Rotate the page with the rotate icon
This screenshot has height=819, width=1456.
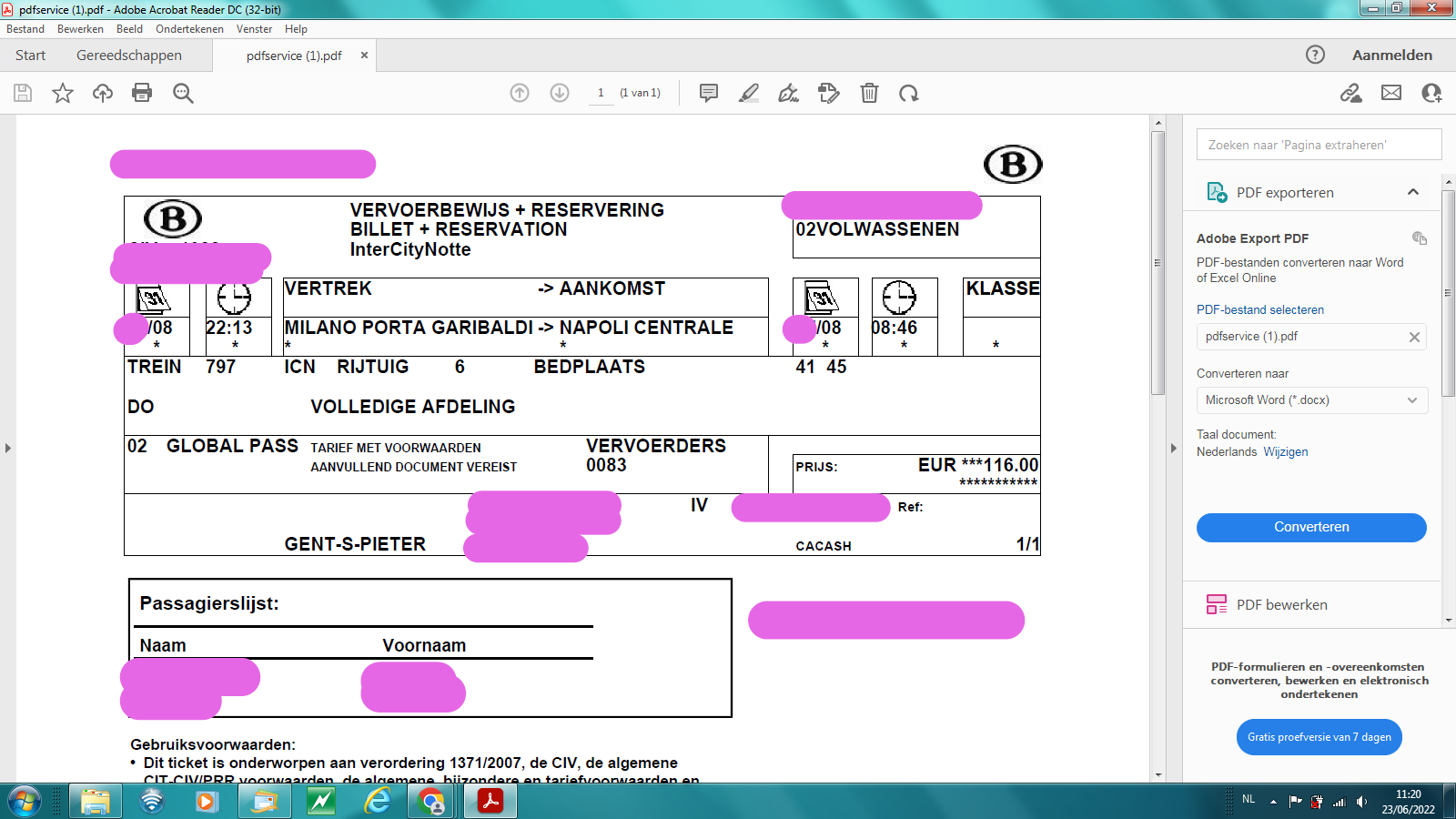(x=909, y=93)
